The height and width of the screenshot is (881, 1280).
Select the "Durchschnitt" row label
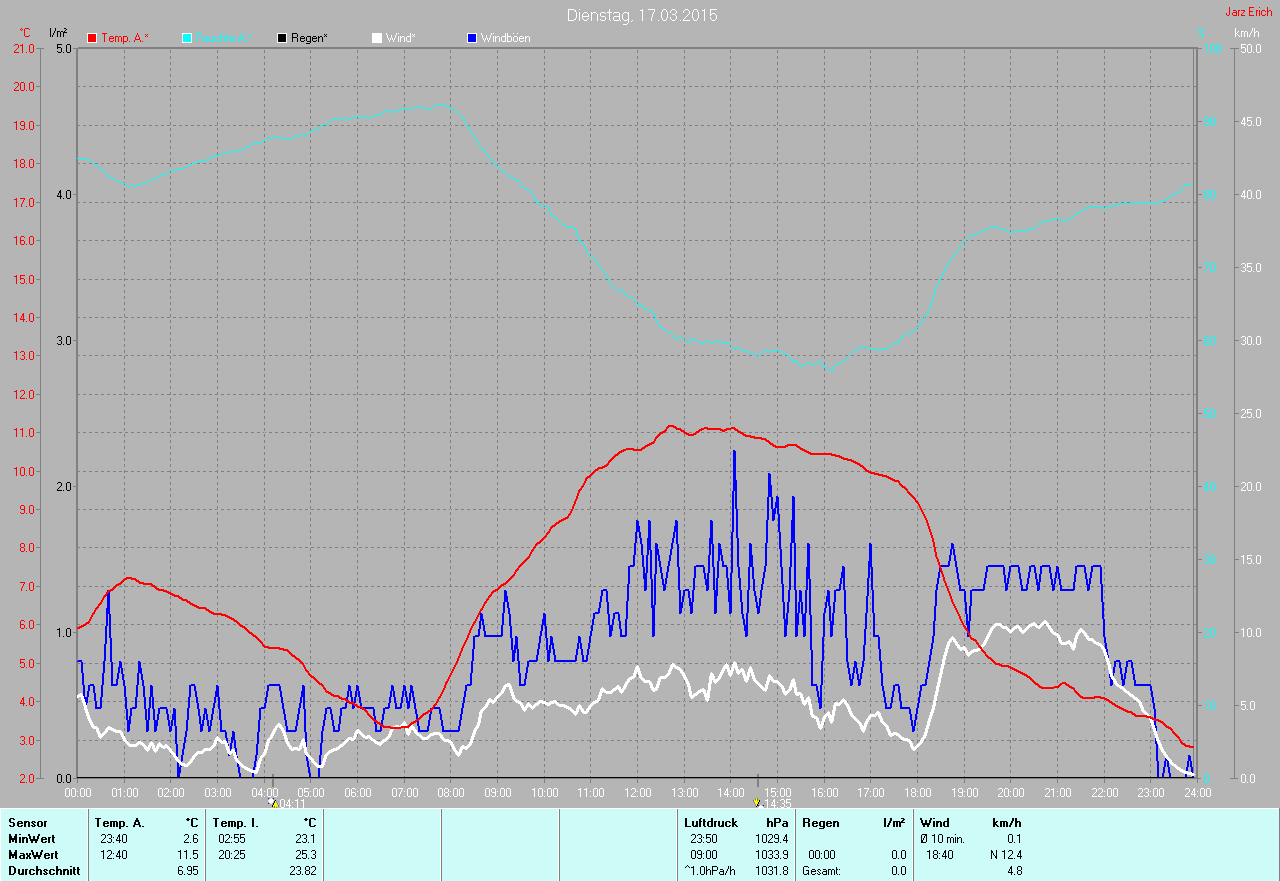pos(44,871)
